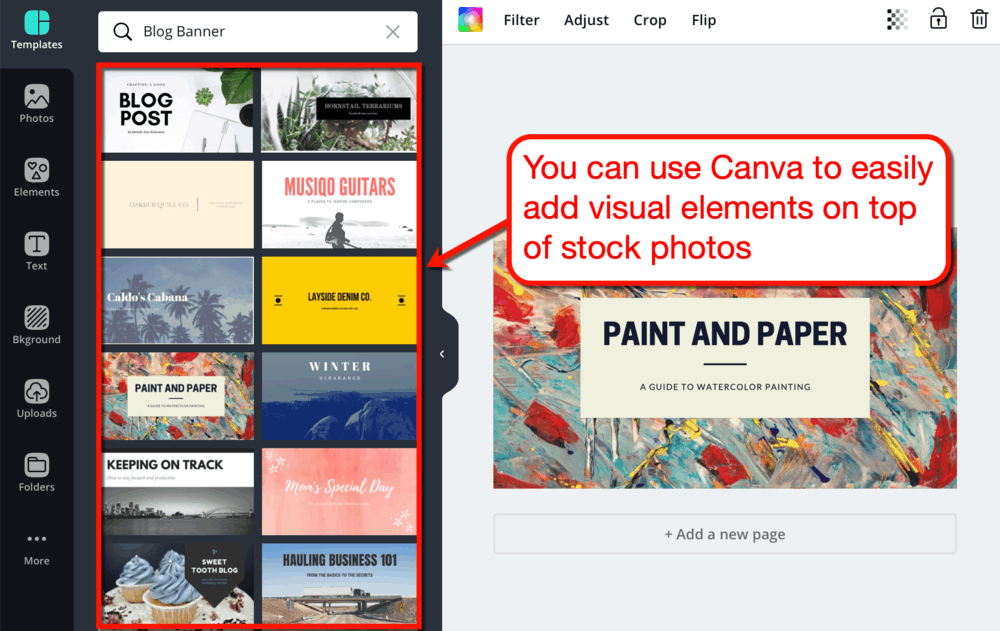Collapse the templates side panel
1000x631 pixels.
(x=441, y=353)
